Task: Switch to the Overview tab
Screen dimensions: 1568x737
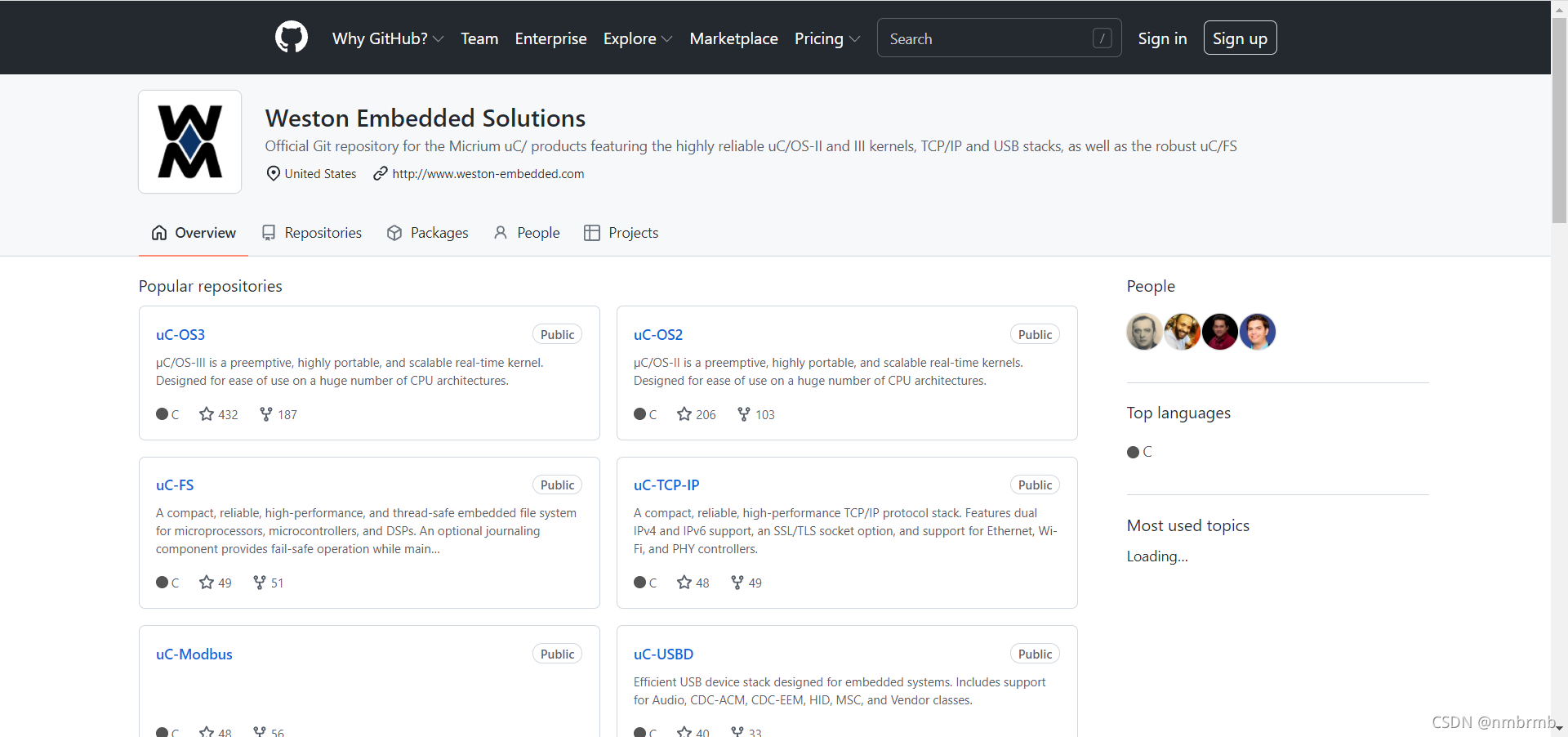Action: 194,233
